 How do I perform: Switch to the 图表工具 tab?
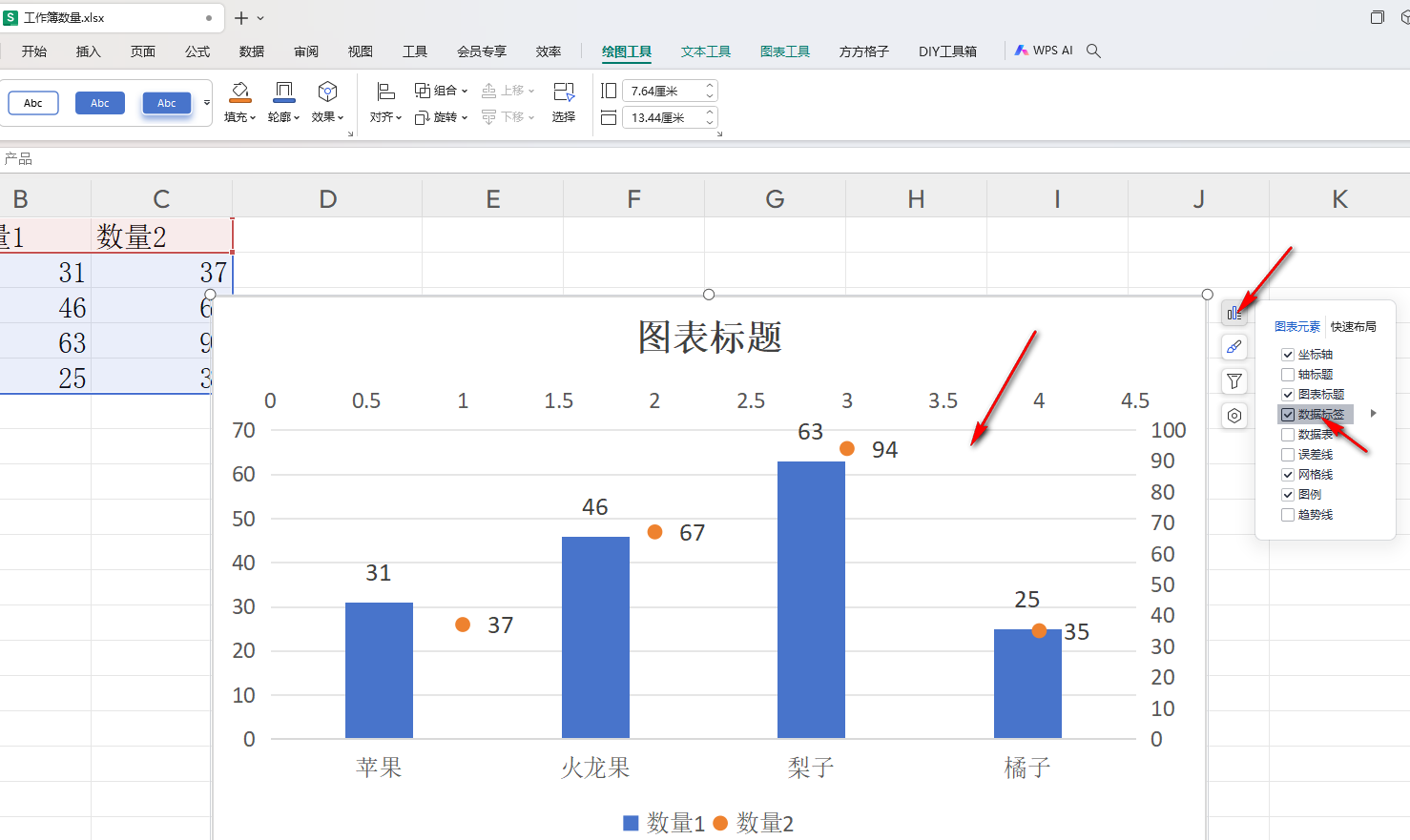point(785,51)
